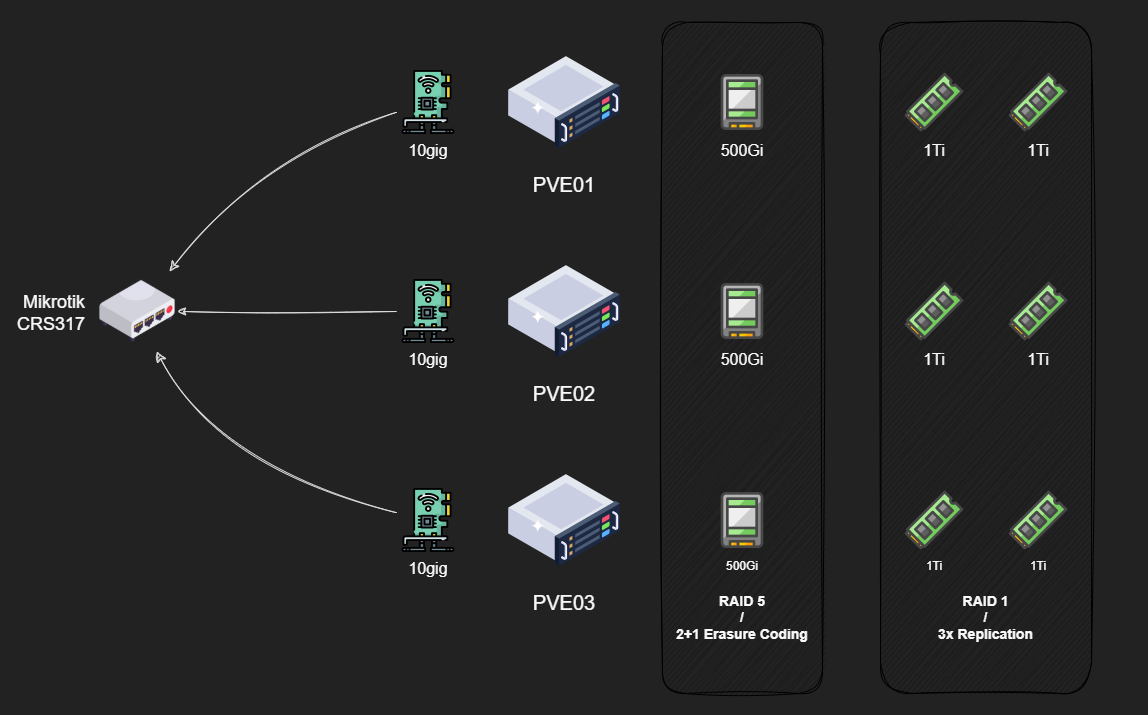1148x715 pixels.
Task: Click the "Mikrotik CRS317" text label
Action: [x=51, y=312]
